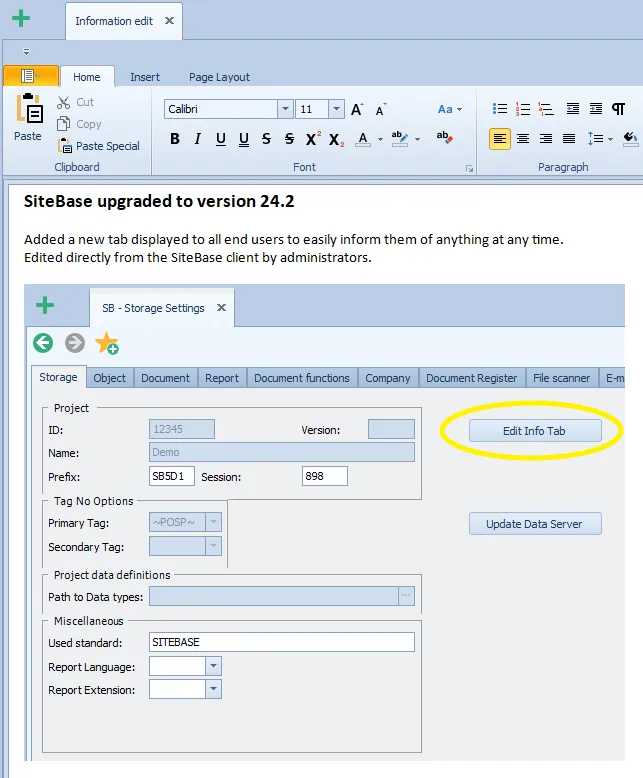The height and width of the screenshot is (778, 643).
Task: Switch to the Home ribbon tab
Action: click(x=87, y=77)
